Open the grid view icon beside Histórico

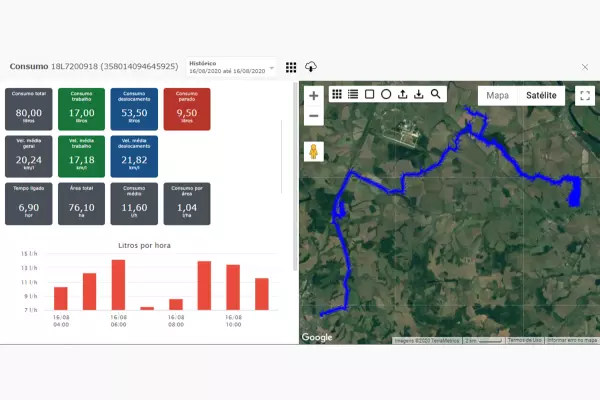[x=291, y=67]
